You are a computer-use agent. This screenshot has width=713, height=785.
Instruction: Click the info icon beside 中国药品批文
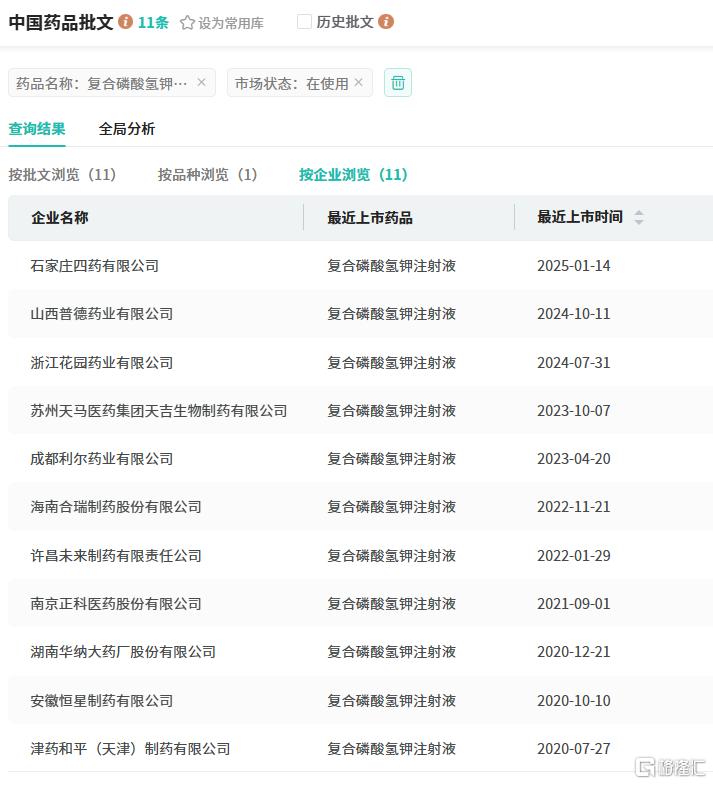coord(125,22)
